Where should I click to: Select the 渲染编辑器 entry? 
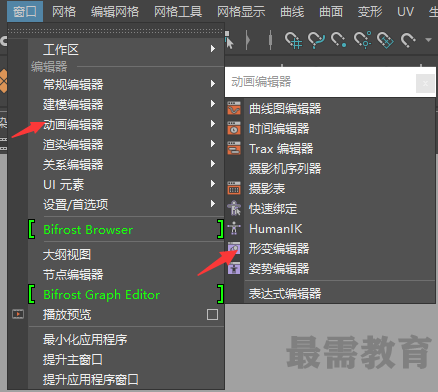(x=126, y=144)
